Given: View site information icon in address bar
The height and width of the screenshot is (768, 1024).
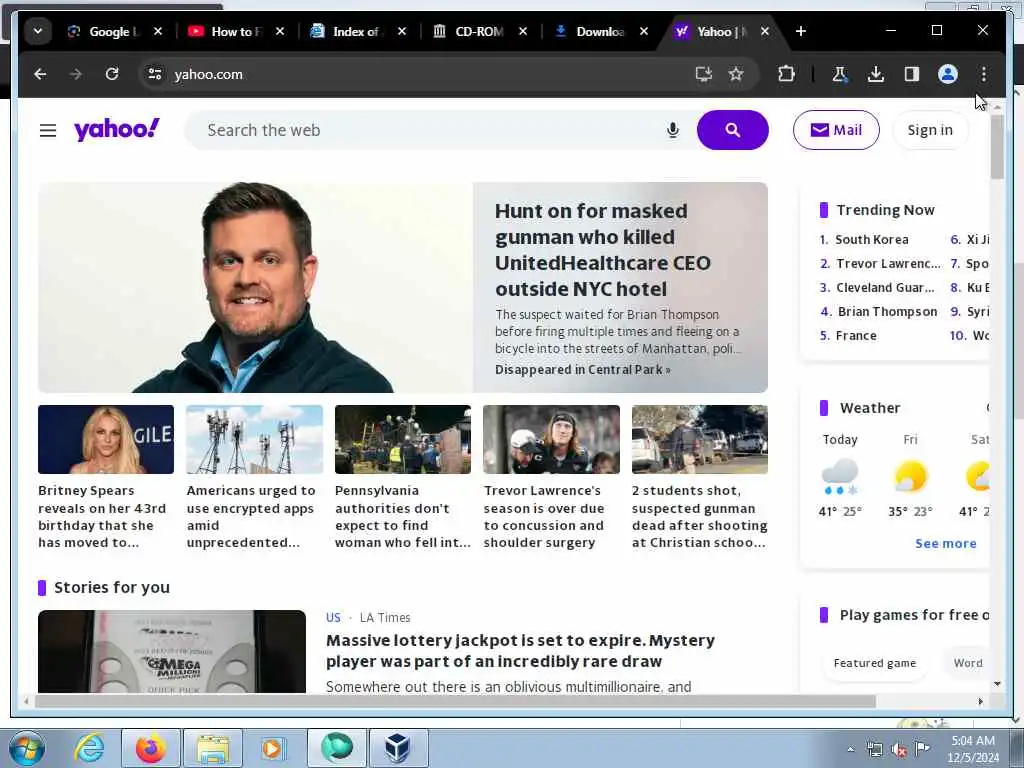Looking at the screenshot, I should pos(155,74).
